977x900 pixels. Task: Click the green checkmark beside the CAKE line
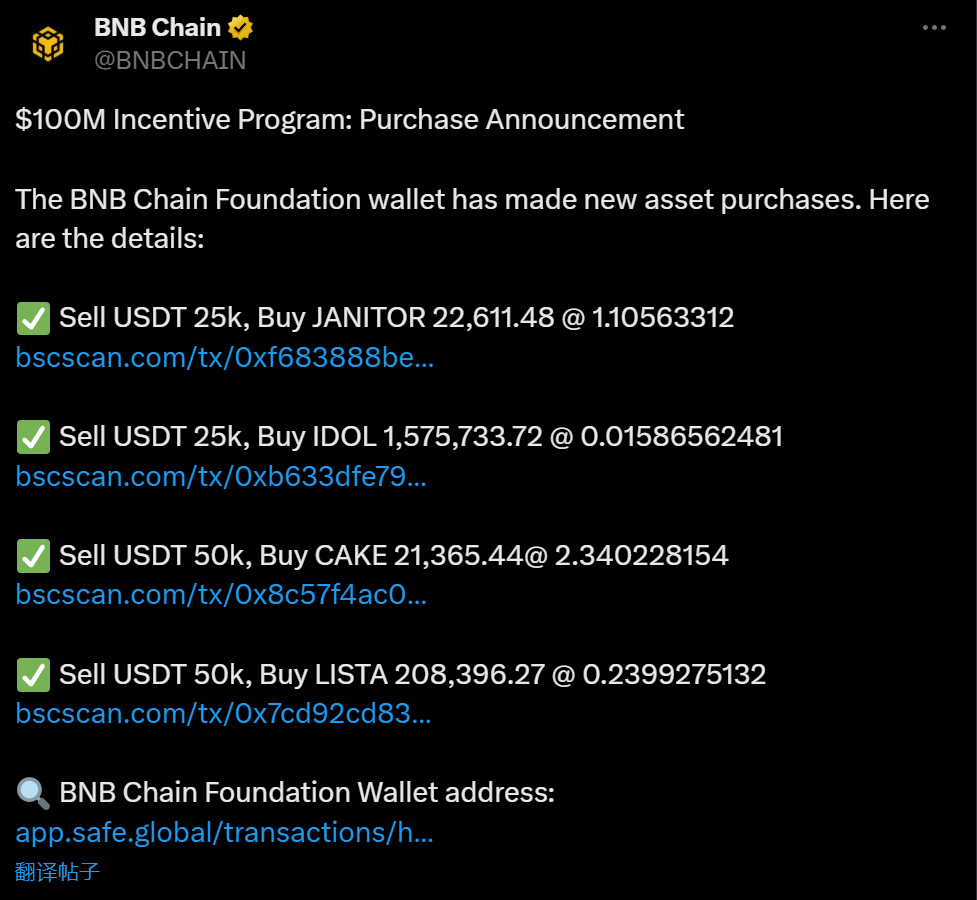(33, 556)
